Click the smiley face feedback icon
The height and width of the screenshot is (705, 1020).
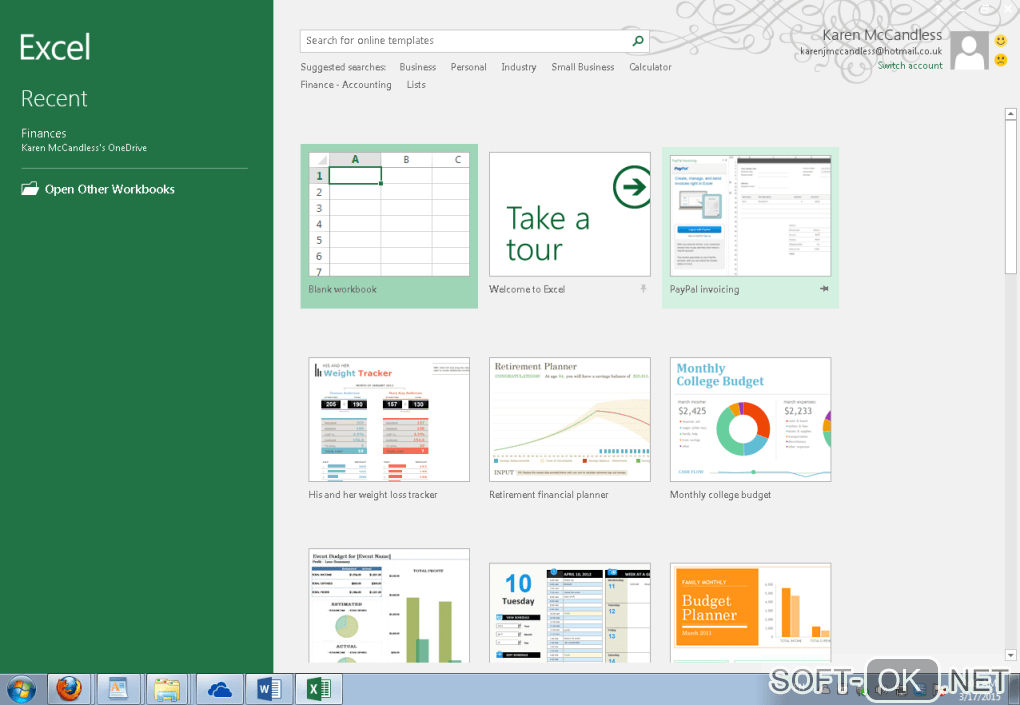tap(1000, 41)
